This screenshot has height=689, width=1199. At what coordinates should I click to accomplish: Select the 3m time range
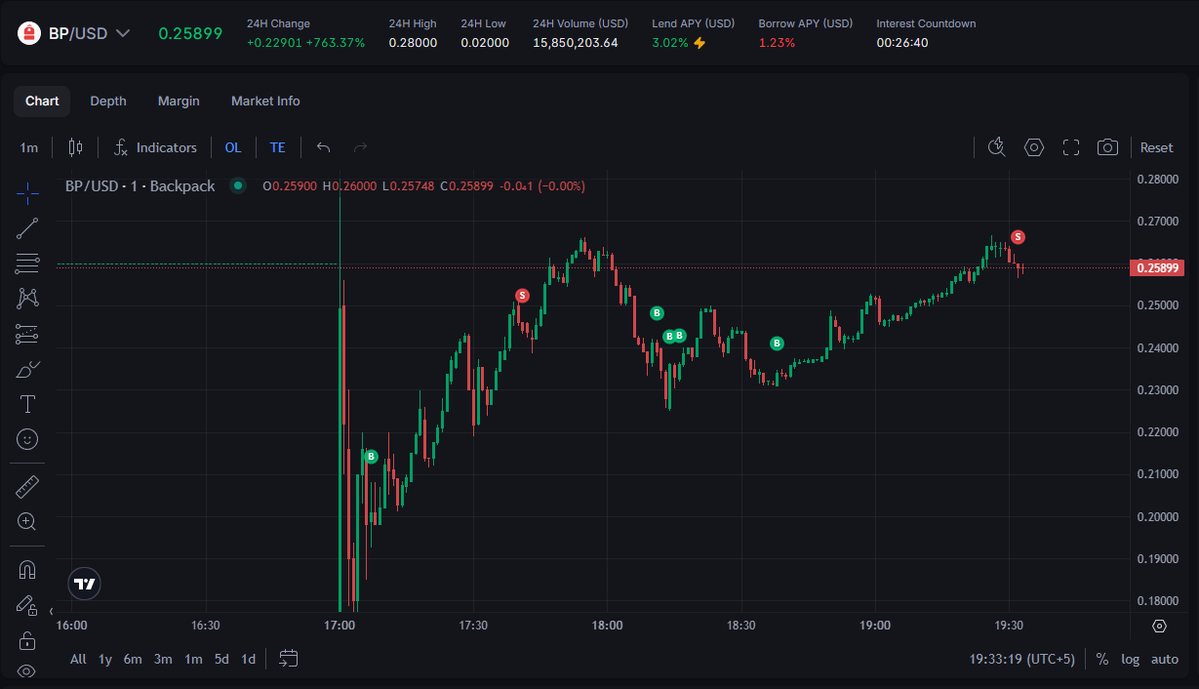163,659
